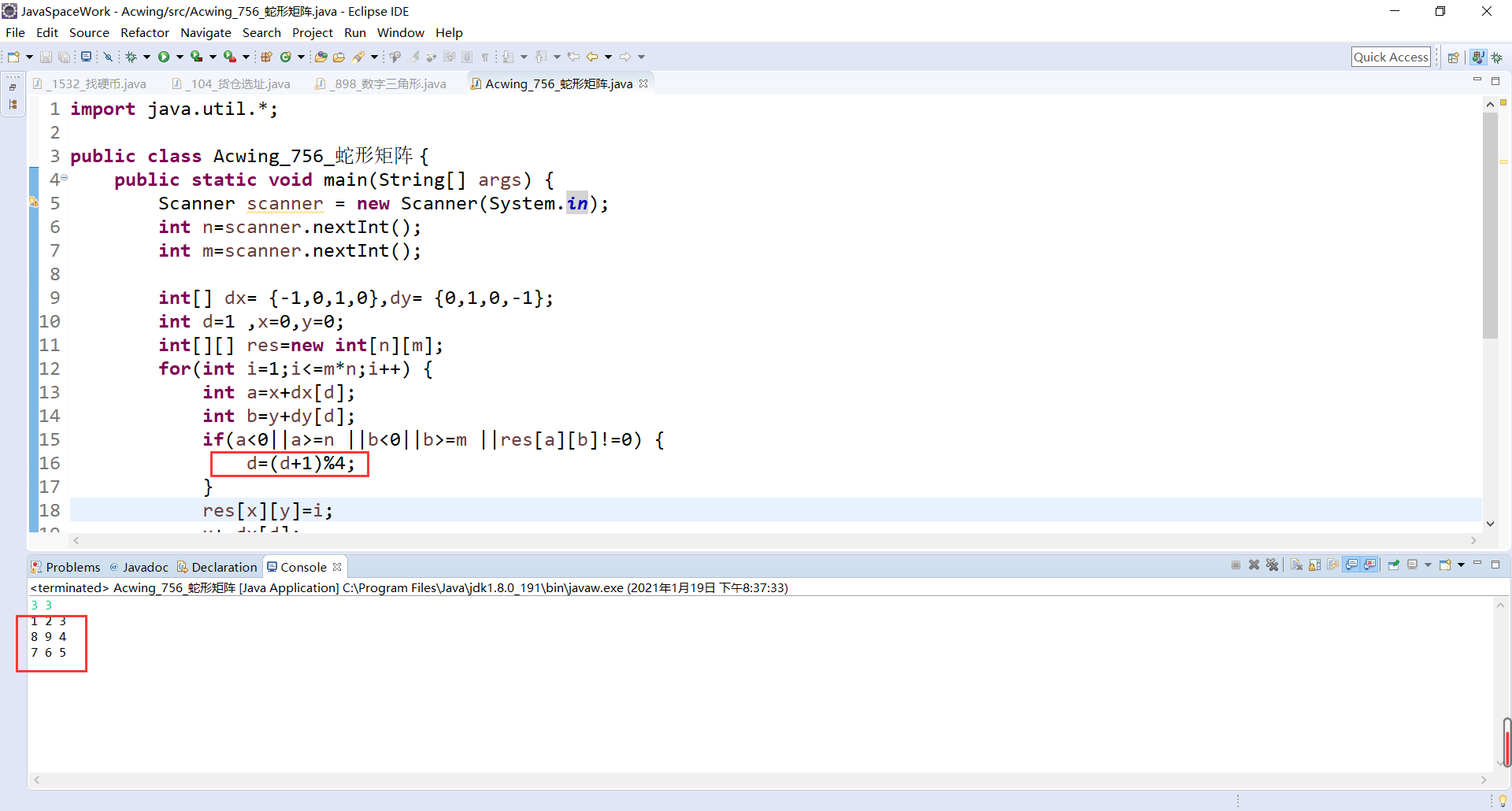The width and height of the screenshot is (1512, 811).
Task: Expand the Open Console dropdown arrow
Action: (1461, 565)
